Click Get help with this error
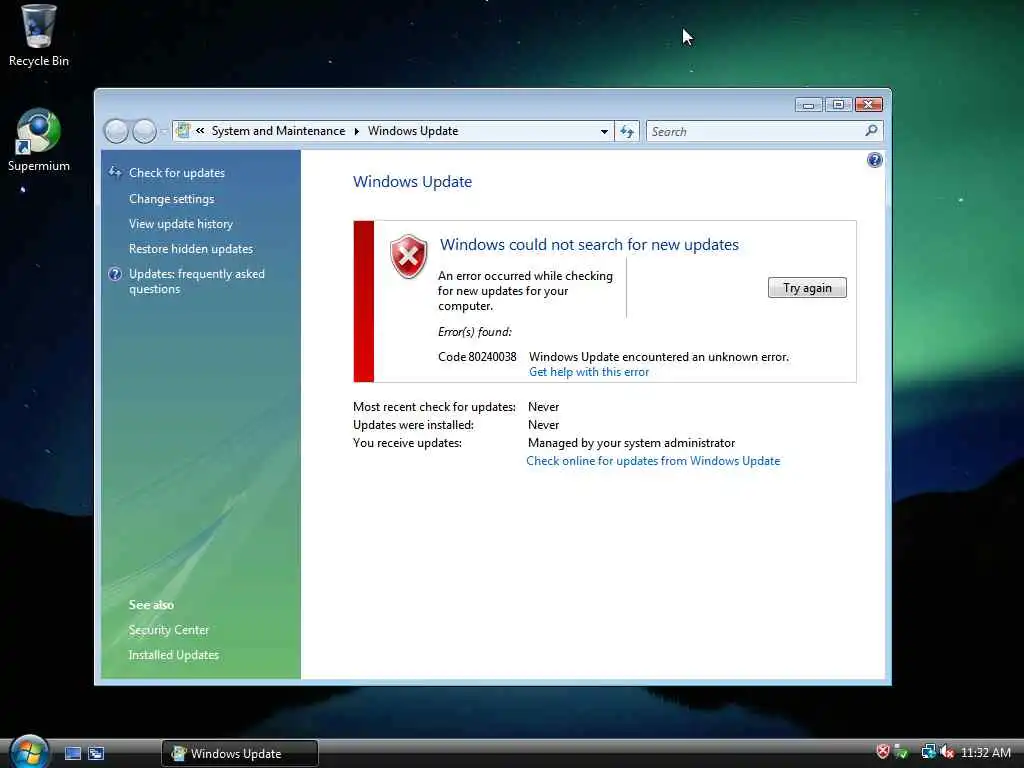 tap(589, 372)
